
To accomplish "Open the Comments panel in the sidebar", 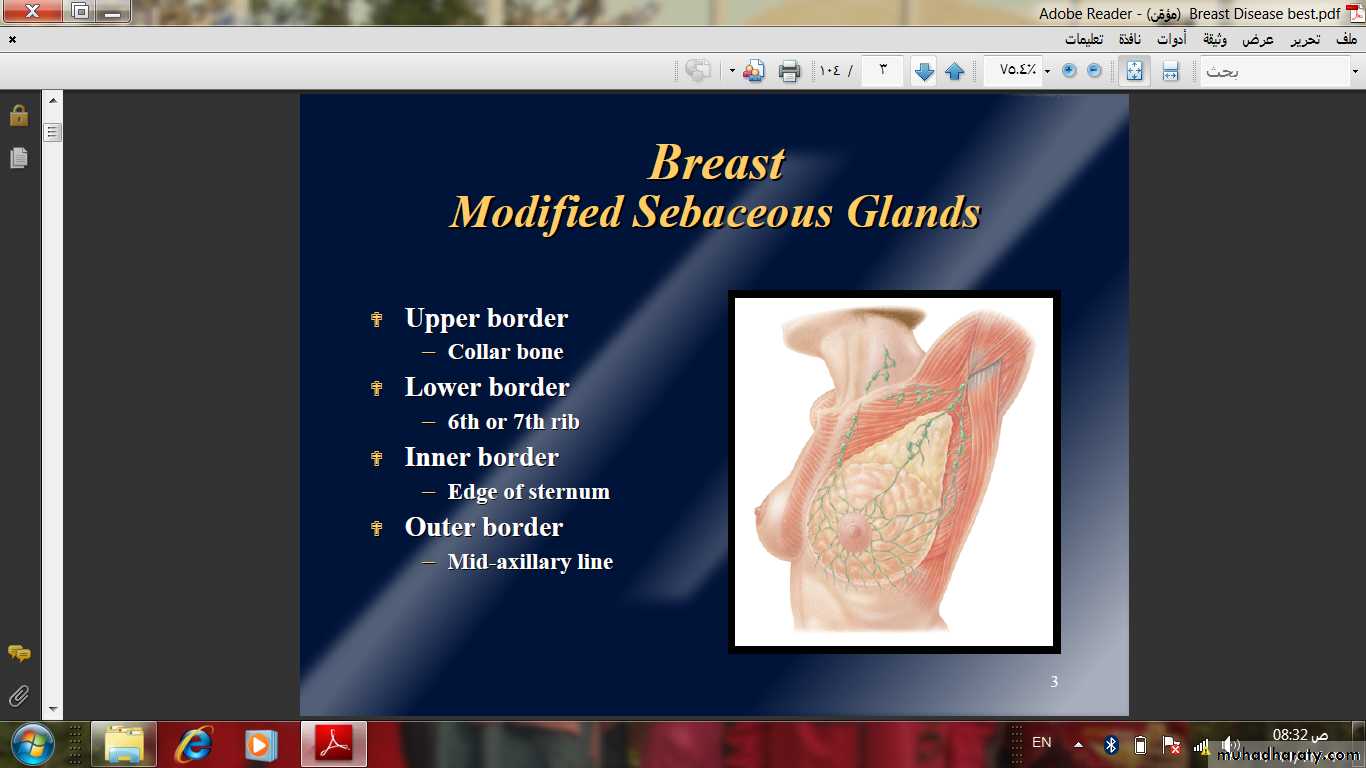I will (x=19, y=653).
